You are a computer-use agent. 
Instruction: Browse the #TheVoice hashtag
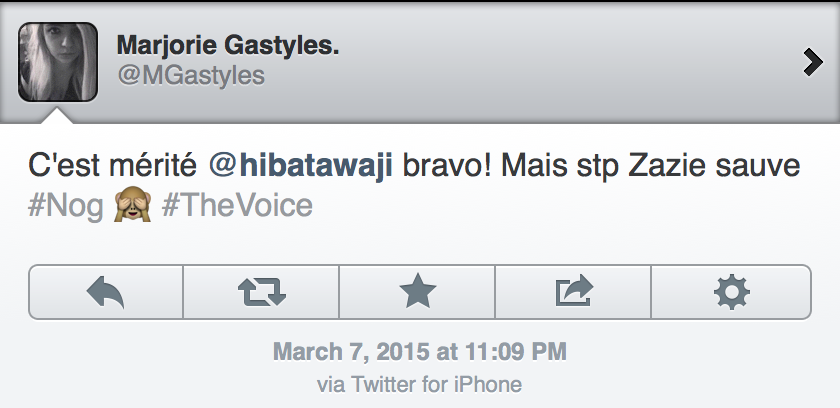coord(236,206)
